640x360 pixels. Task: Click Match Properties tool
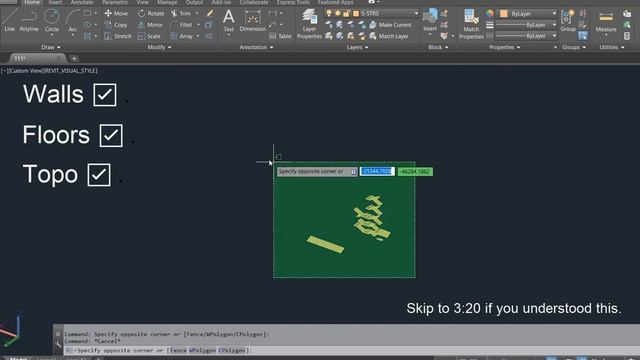tap(471, 24)
